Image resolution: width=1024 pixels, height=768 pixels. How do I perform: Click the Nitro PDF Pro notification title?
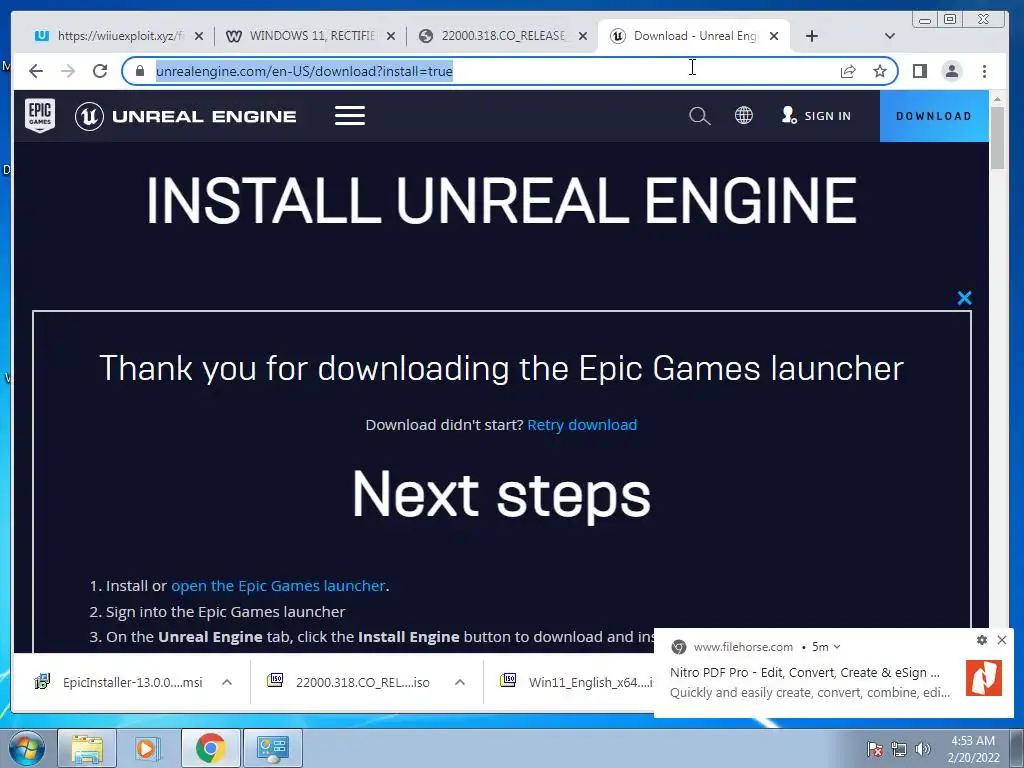coord(805,673)
